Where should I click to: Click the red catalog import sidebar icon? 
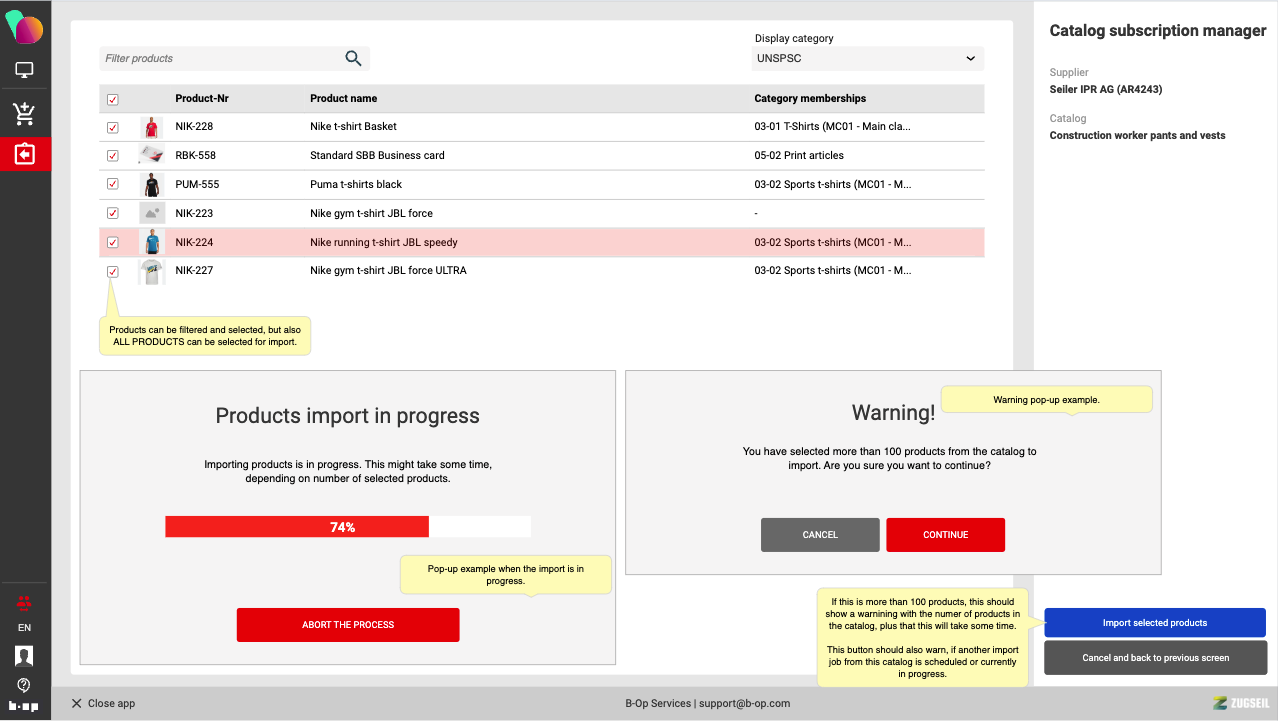pos(25,154)
